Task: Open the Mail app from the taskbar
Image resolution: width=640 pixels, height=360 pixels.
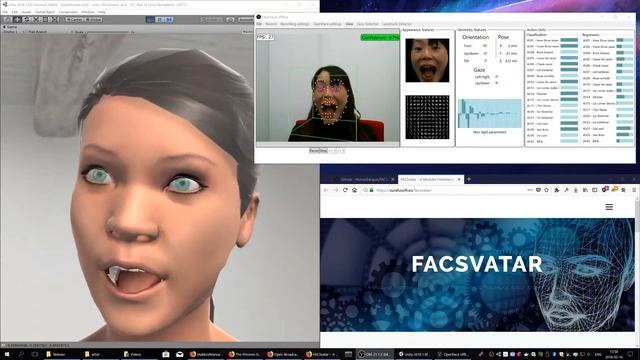Action: (180, 354)
